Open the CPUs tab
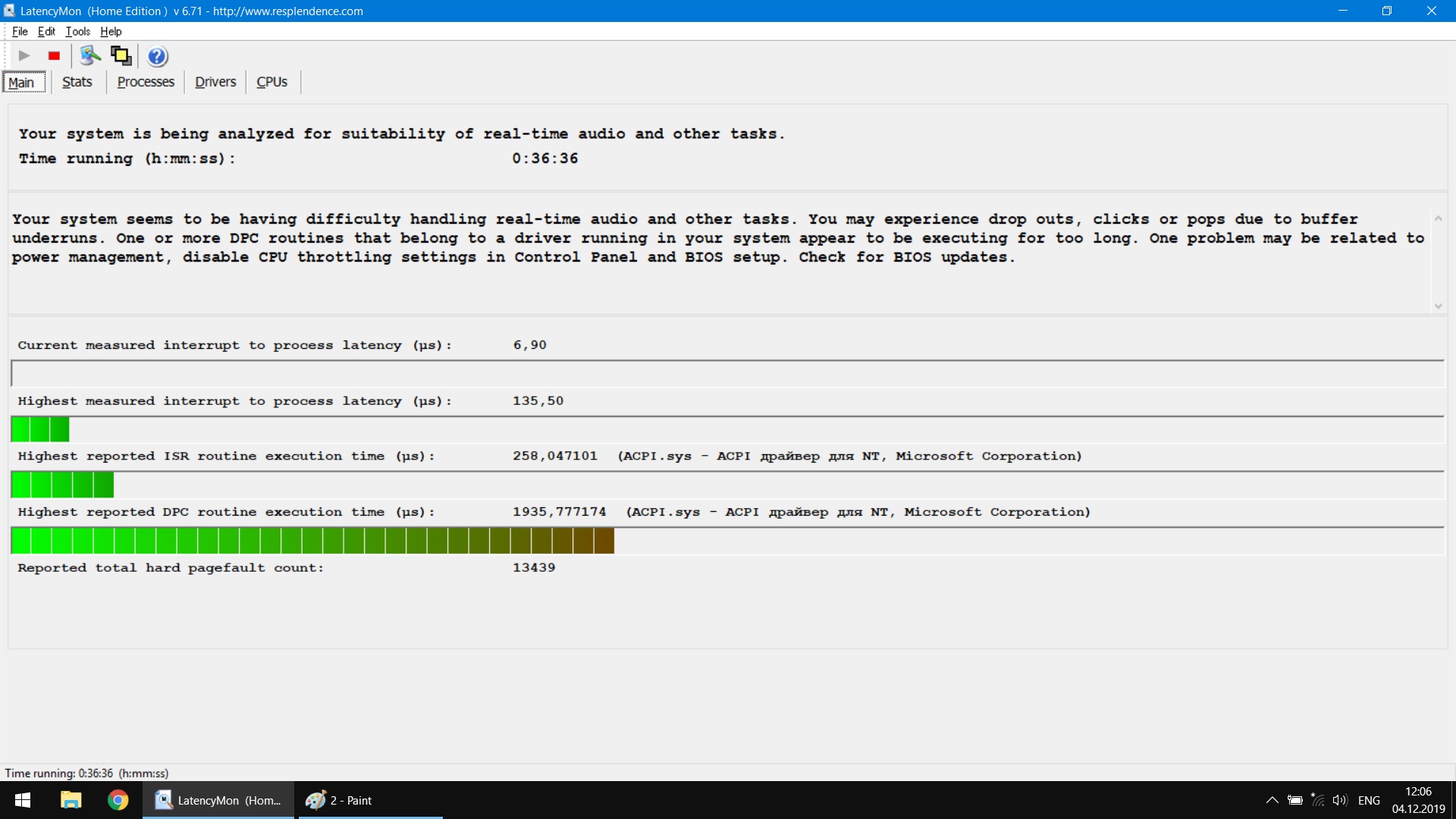Image resolution: width=1456 pixels, height=819 pixels. [271, 82]
